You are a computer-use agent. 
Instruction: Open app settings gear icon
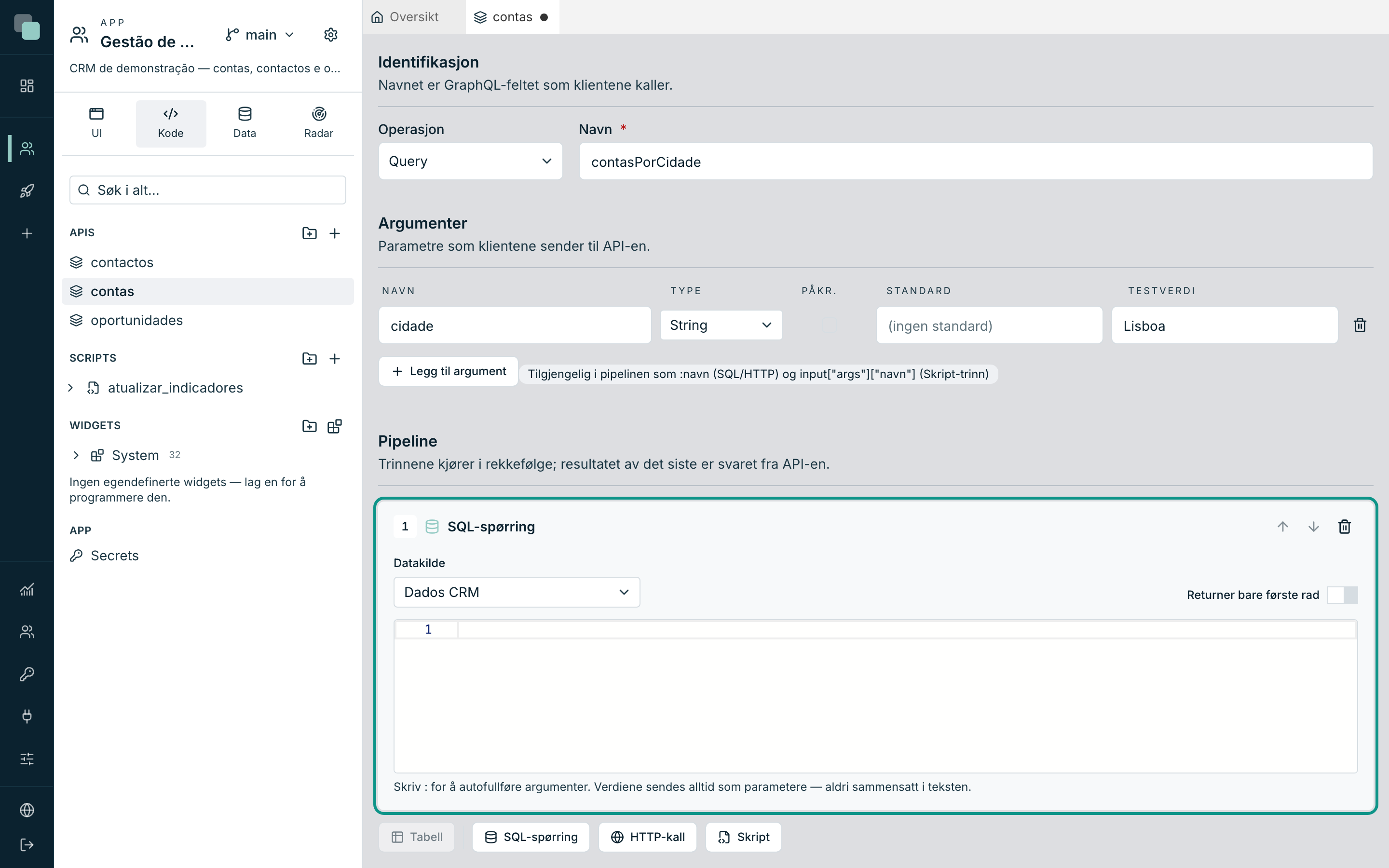(x=330, y=35)
